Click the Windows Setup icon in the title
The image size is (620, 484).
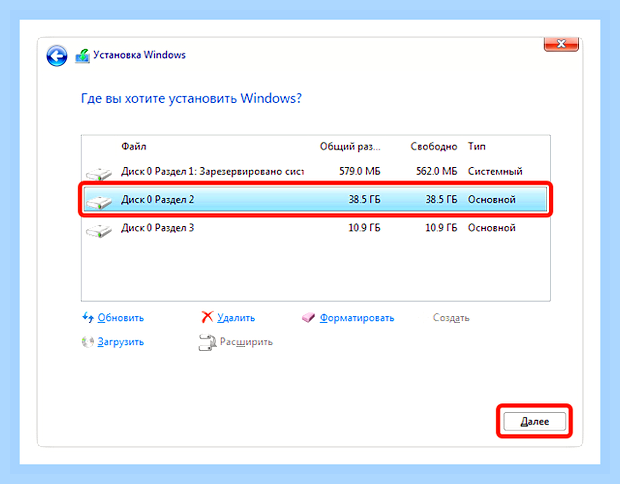click(x=83, y=56)
